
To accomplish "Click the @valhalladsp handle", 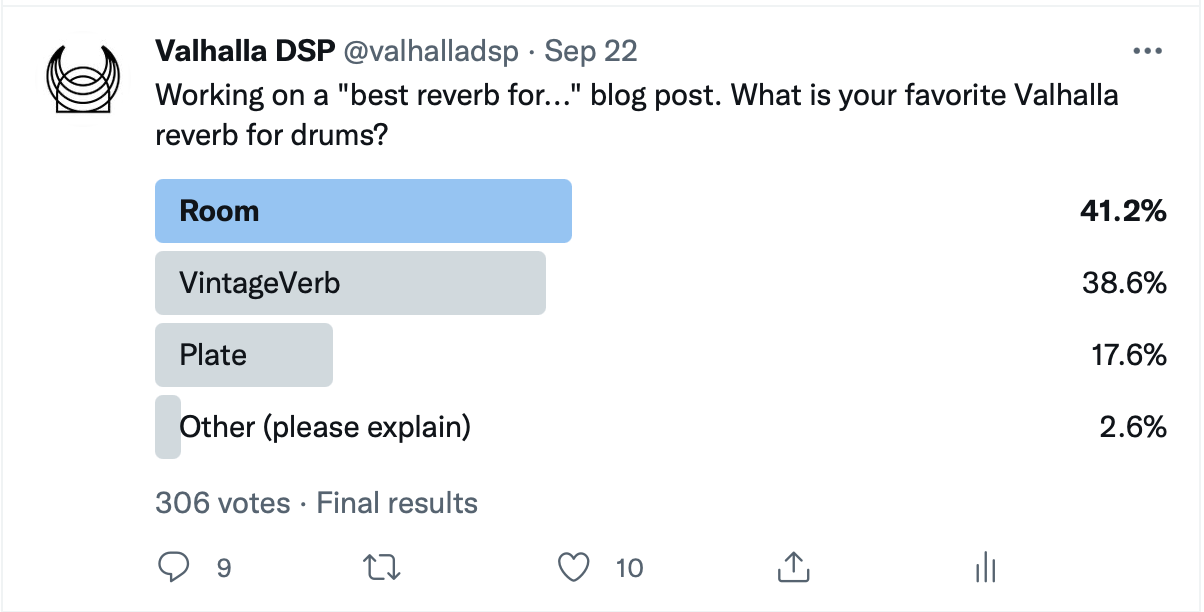I will click(431, 51).
